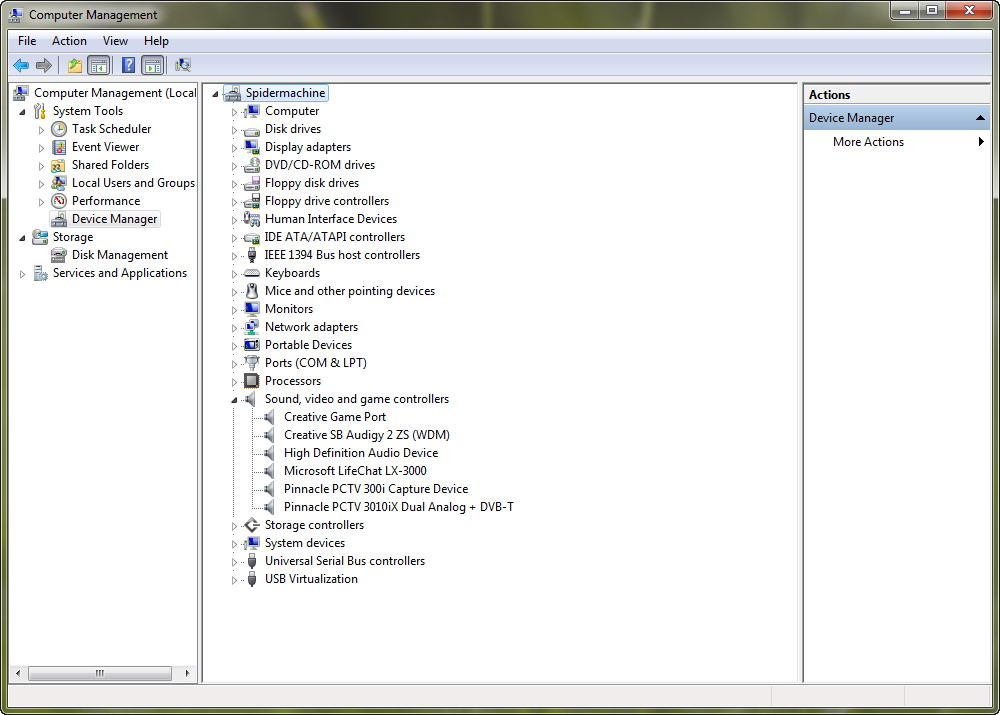The image size is (1000, 715).
Task: Expand the Monitors category
Action: click(x=234, y=310)
